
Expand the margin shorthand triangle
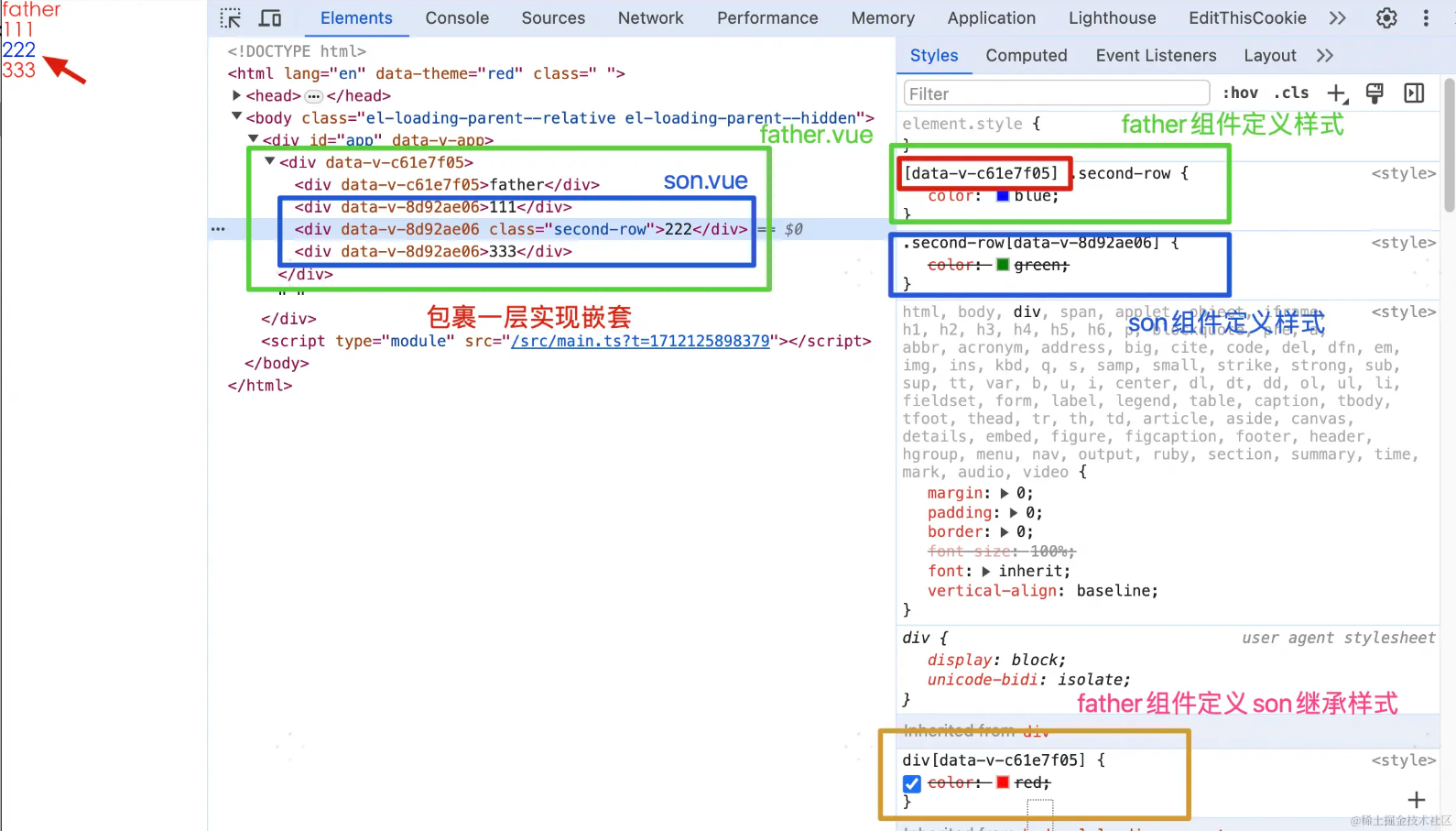pyautogui.click(x=1005, y=493)
